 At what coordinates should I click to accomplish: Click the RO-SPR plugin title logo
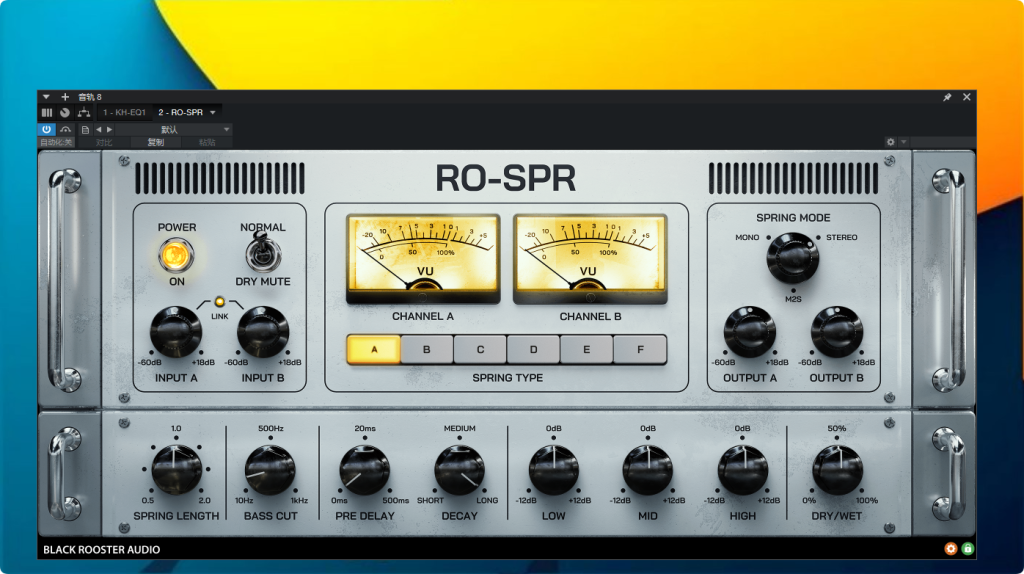pyautogui.click(x=505, y=179)
